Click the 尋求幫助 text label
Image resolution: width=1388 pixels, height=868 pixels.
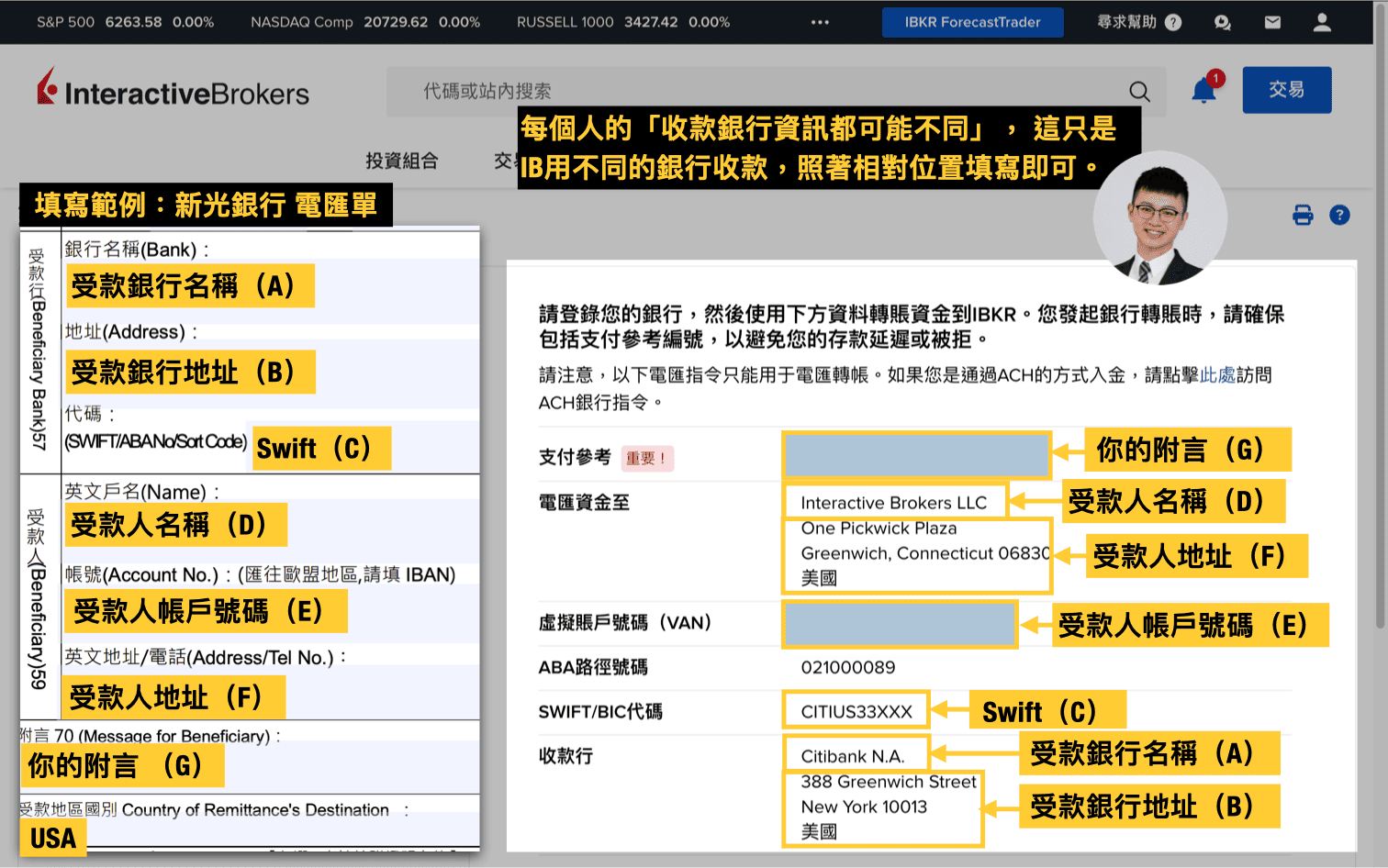(1126, 22)
